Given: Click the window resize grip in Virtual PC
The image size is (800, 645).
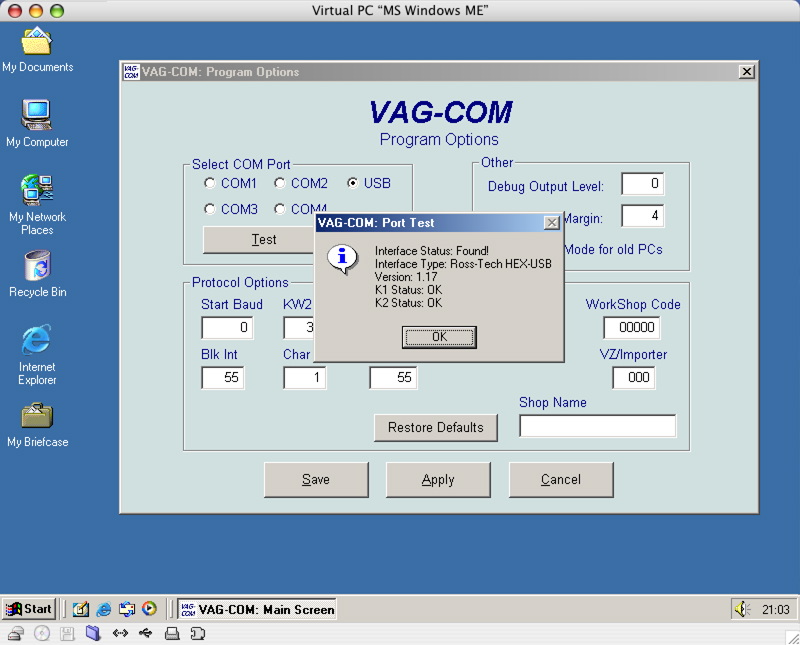Looking at the screenshot, I should tap(793, 637).
